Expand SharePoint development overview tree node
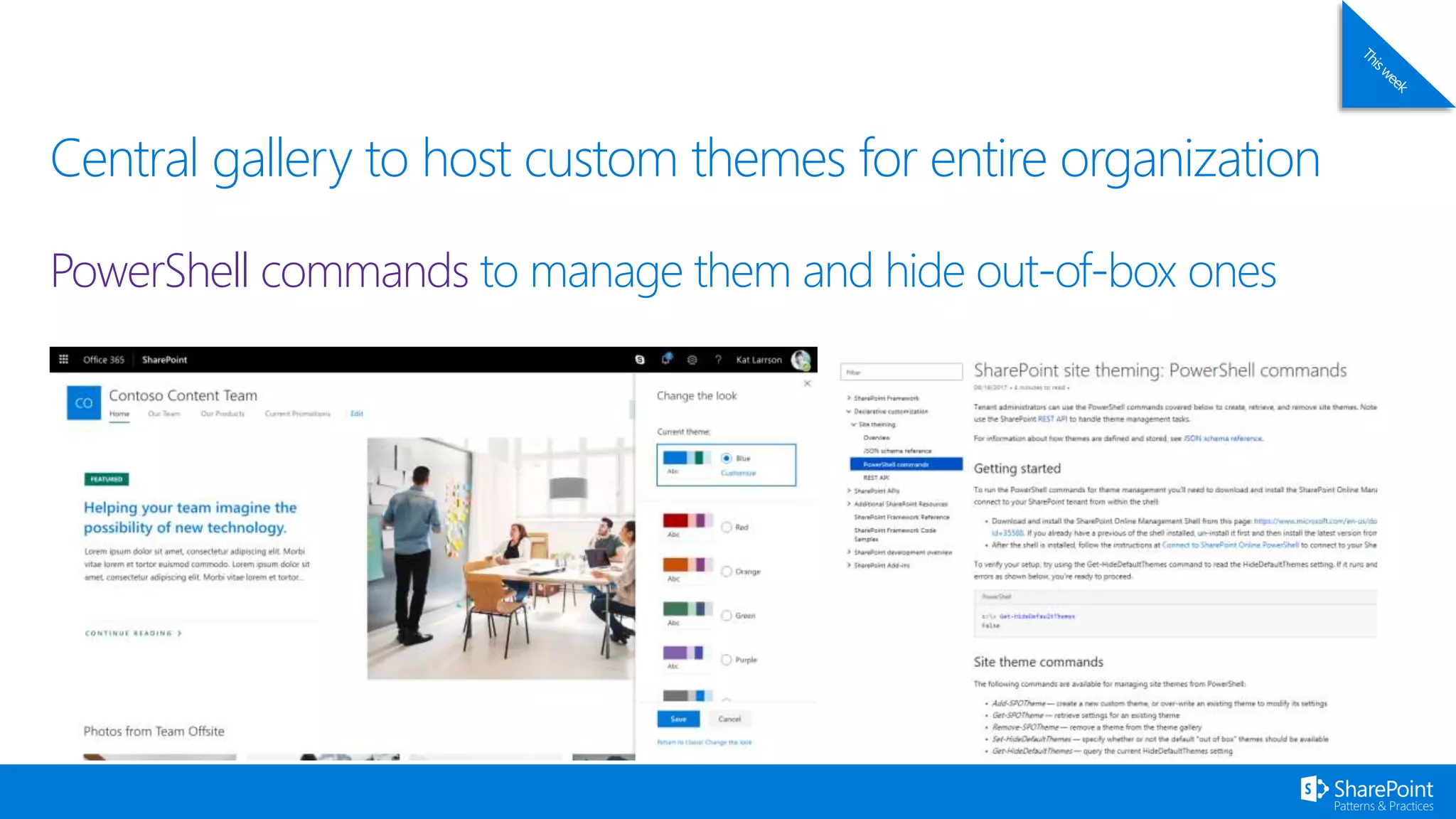 pyautogui.click(x=848, y=552)
